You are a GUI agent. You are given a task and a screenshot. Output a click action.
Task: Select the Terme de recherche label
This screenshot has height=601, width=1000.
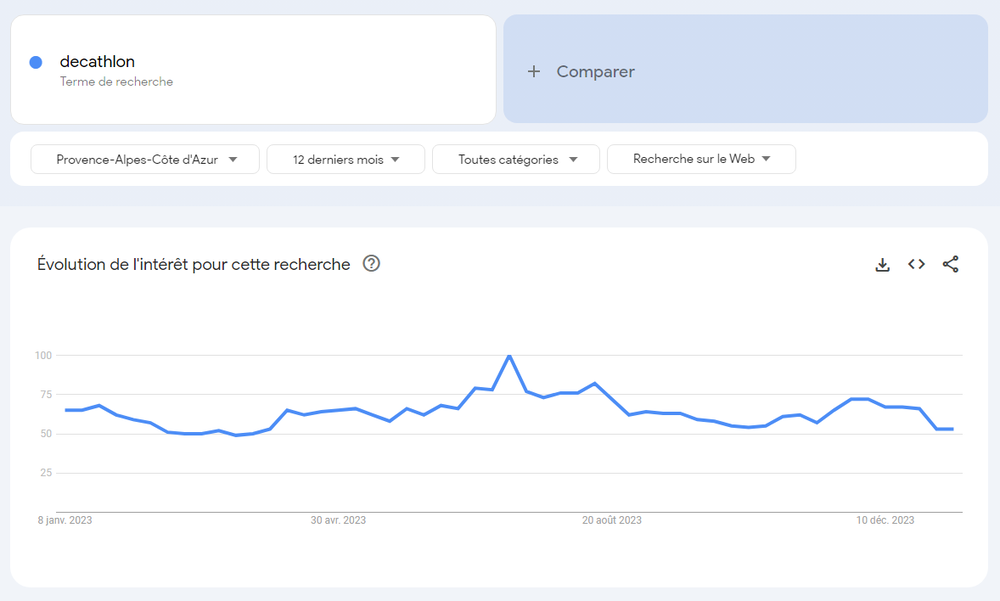pos(116,82)
